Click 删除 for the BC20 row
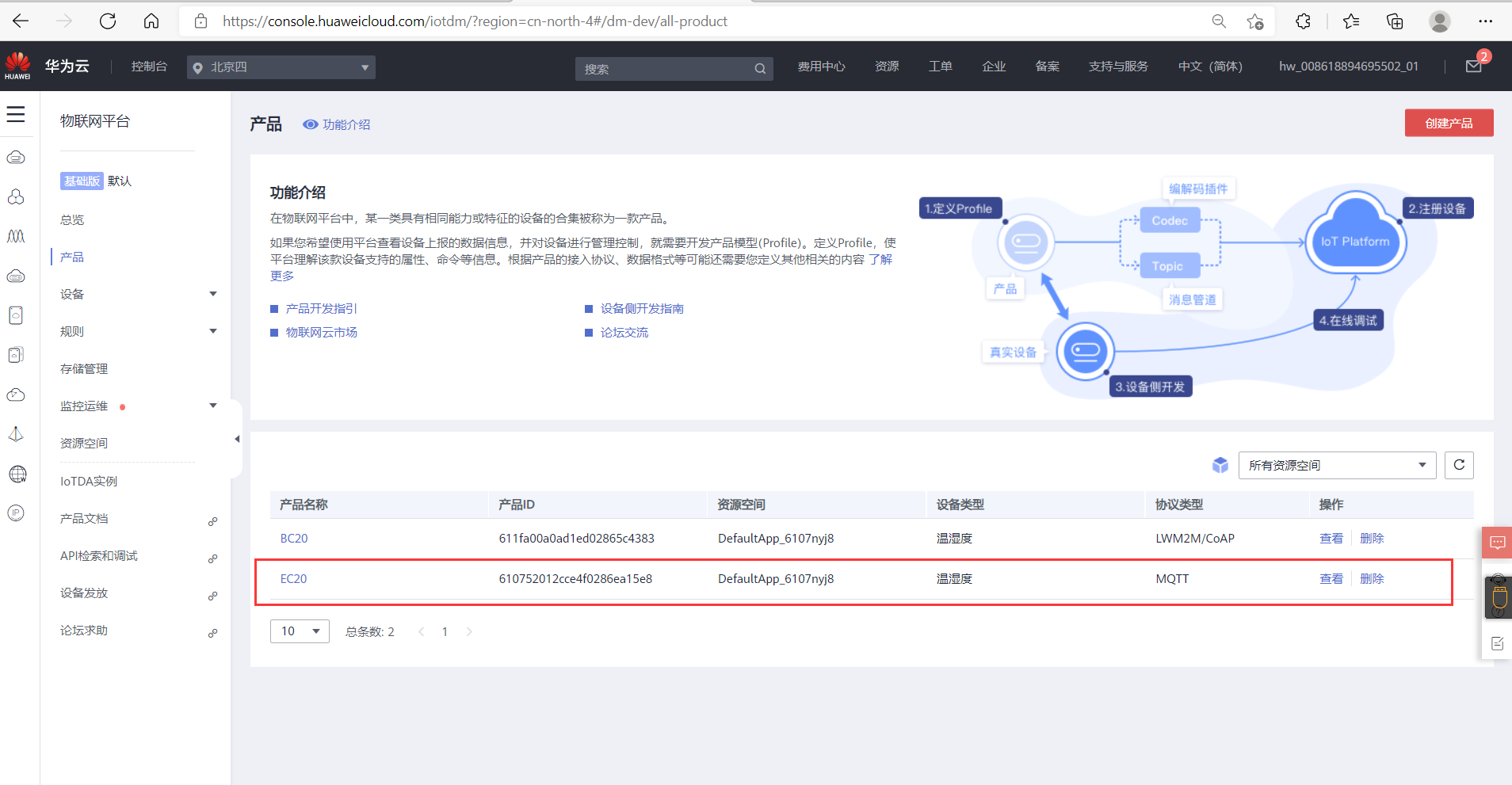Image resolution: width=1512 pixels, height=785 pixels. point(1372,538)
